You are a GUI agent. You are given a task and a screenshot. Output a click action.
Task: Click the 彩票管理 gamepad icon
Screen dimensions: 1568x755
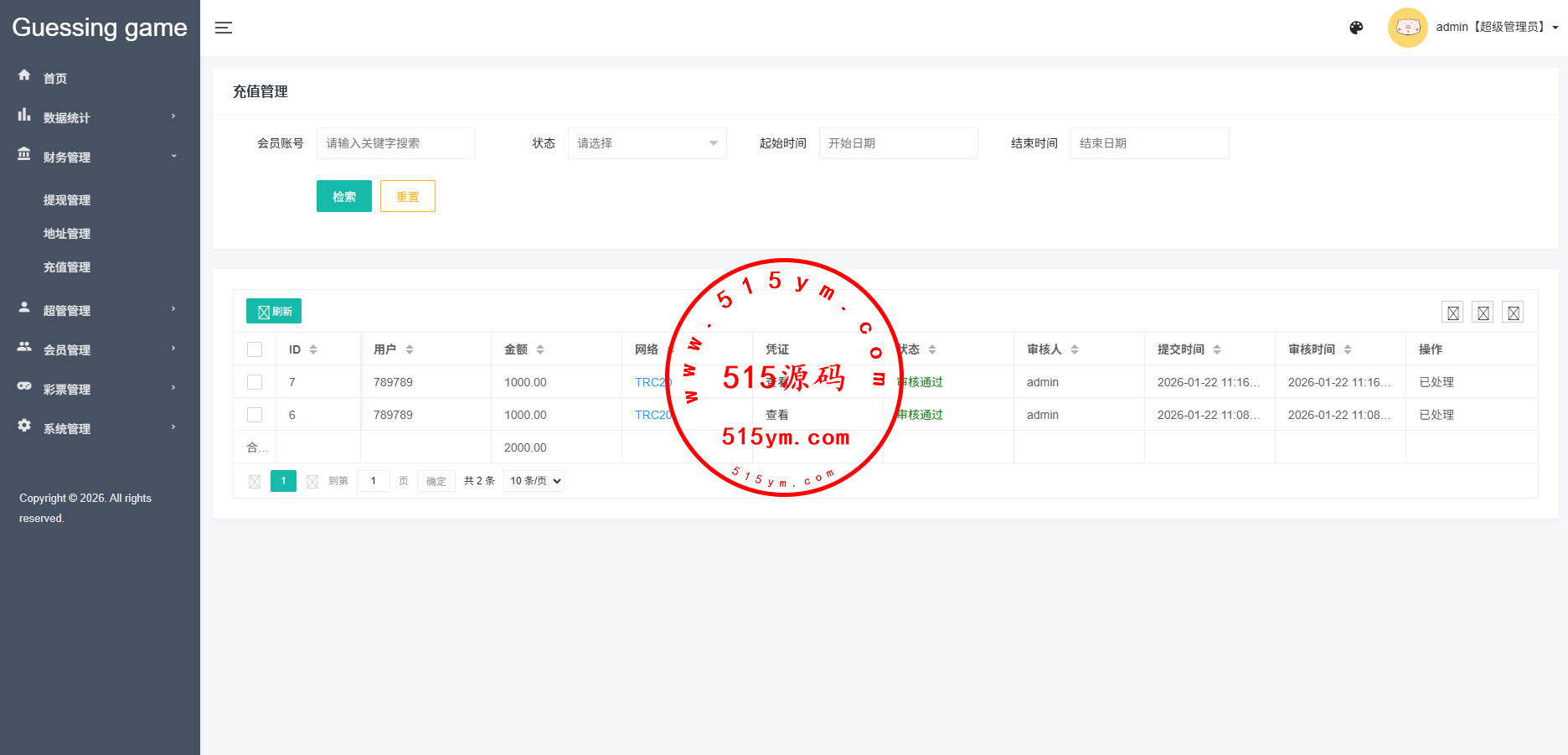24,386
